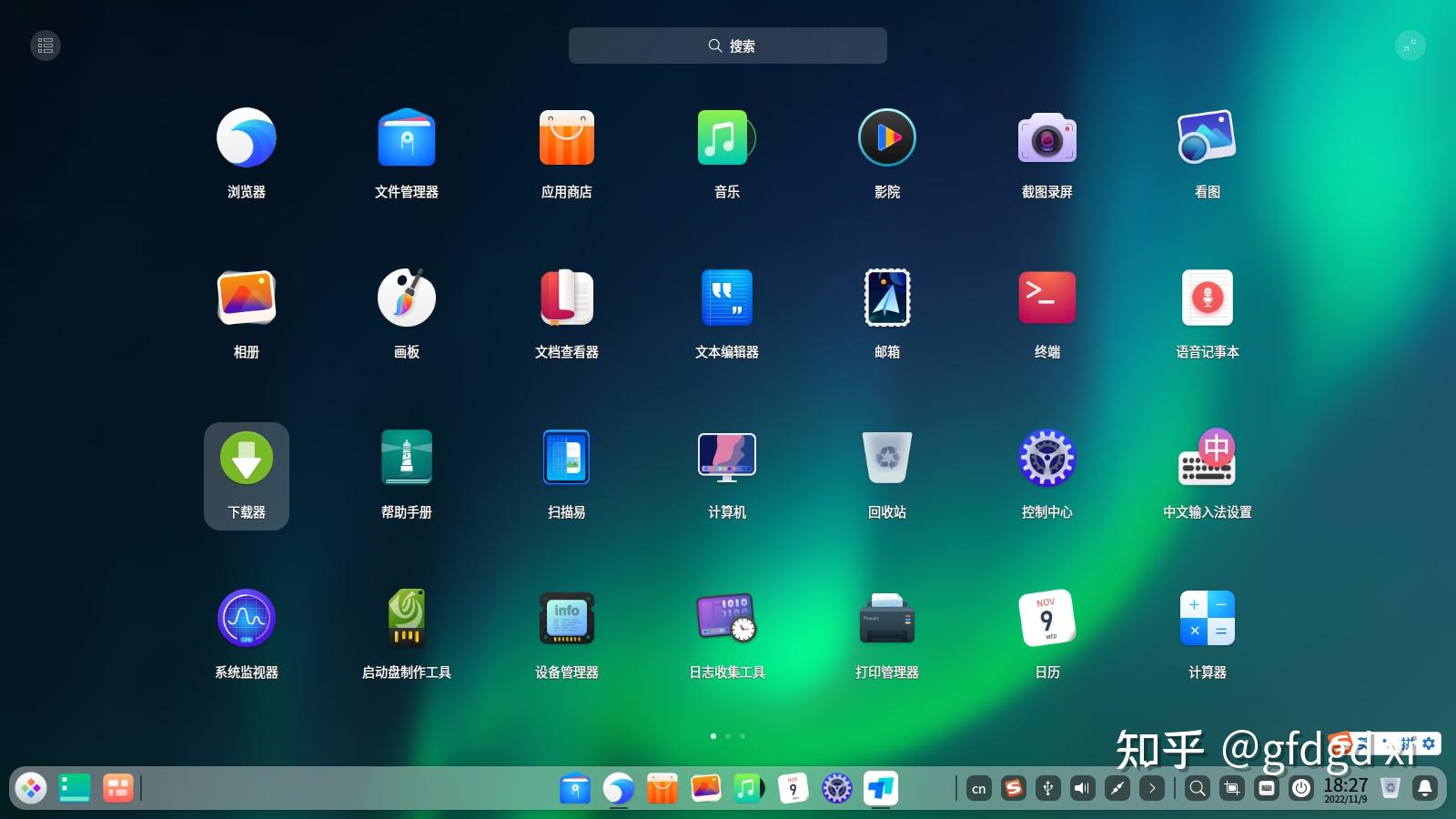Start the 语音记事本 voice notes app
This screenshot has width=1456, height=819.
coord(1207,298)
